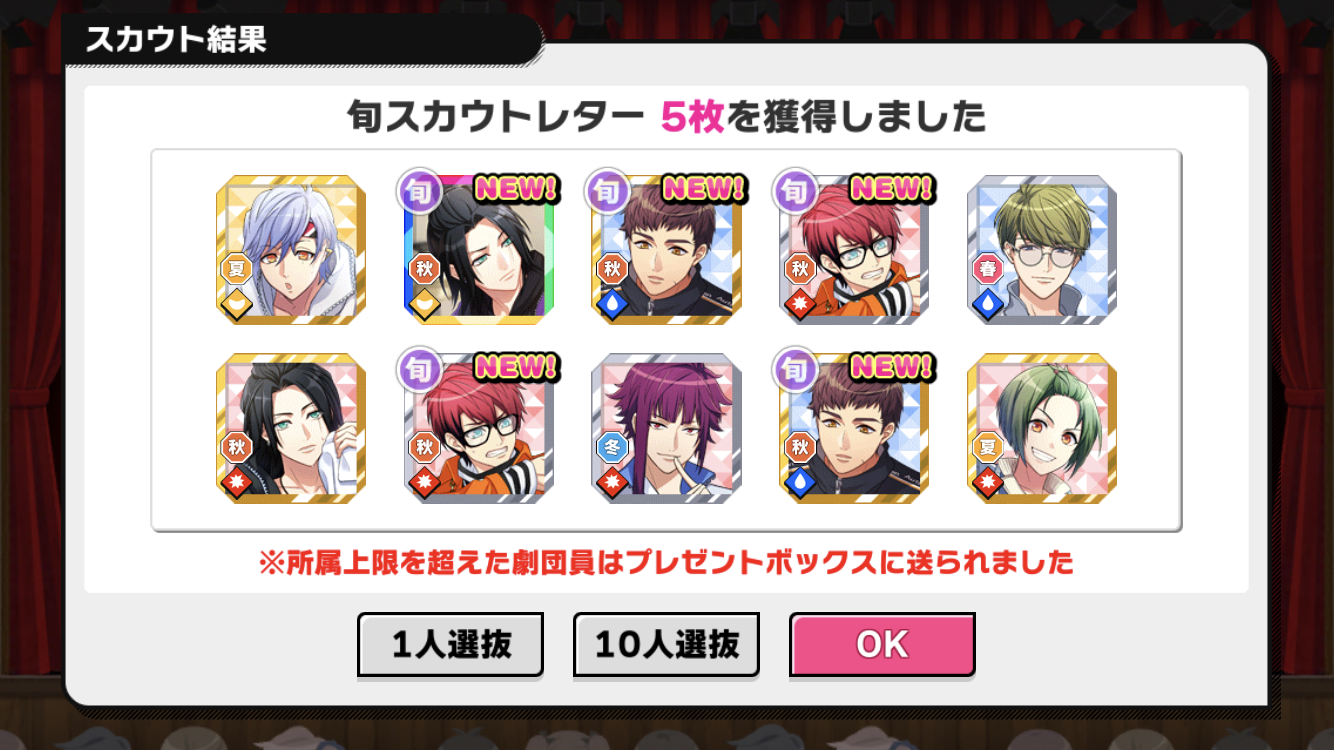This screenshot has height=750, width=1334.
Task: Tap 冬 season icon on purple-haired card
Action: pos(612,447)
